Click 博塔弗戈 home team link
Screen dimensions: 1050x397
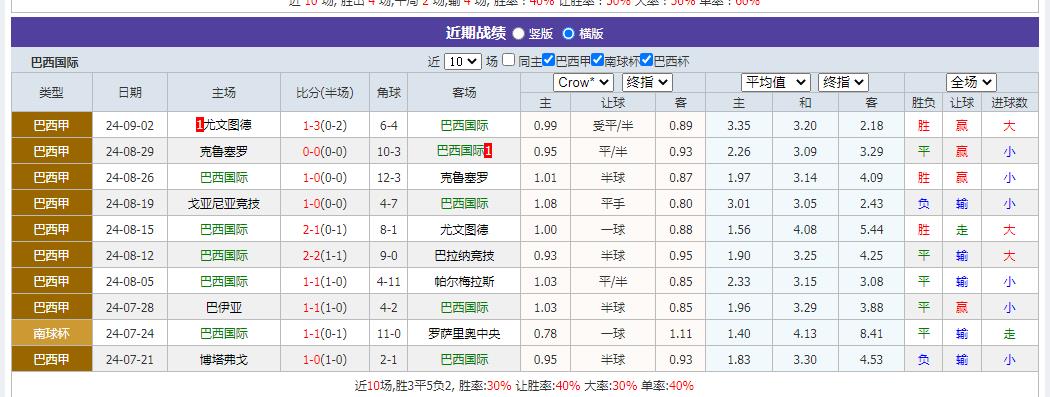pos(224,360)
